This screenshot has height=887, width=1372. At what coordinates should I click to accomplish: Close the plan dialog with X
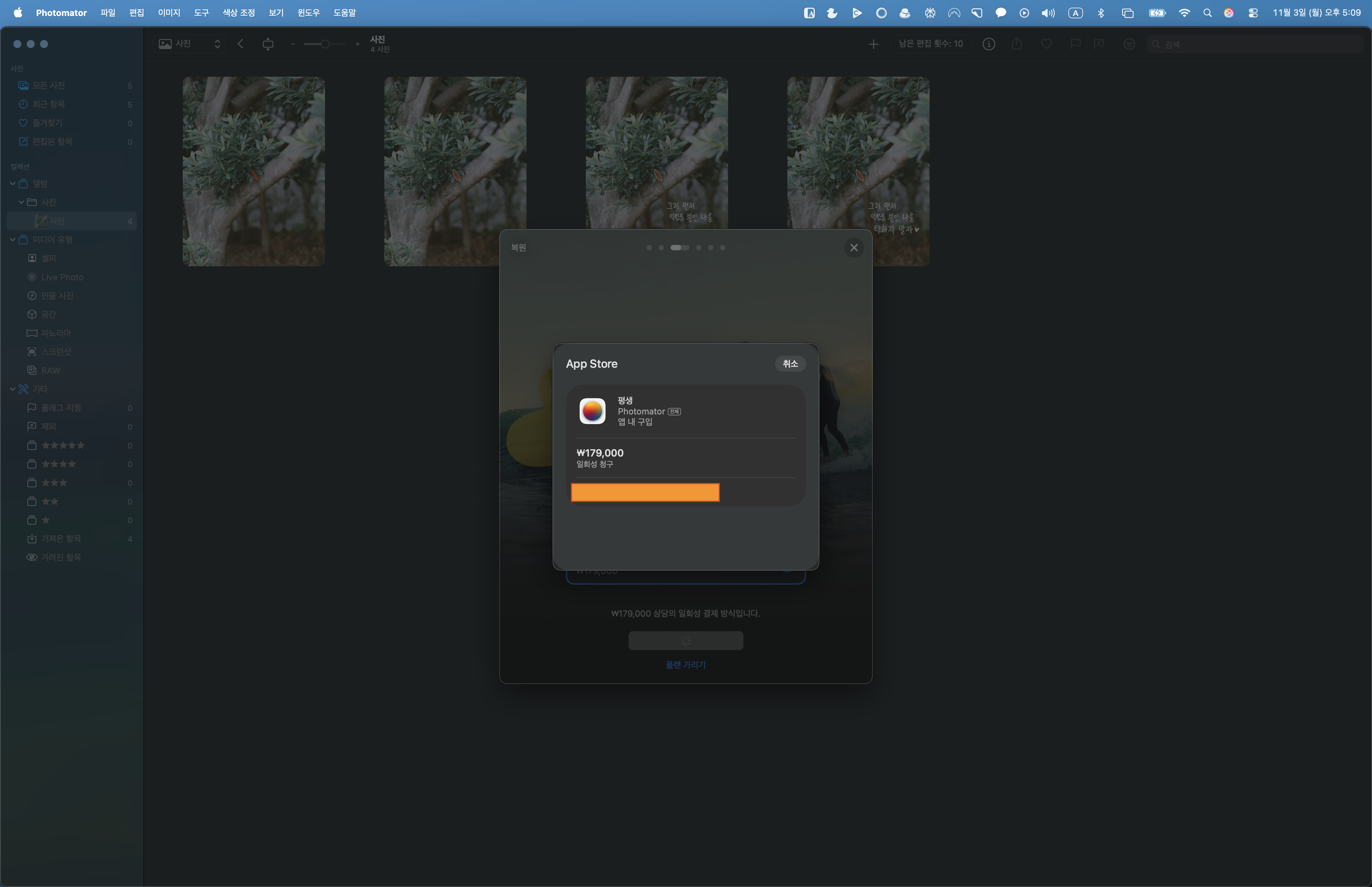[853, 248]
